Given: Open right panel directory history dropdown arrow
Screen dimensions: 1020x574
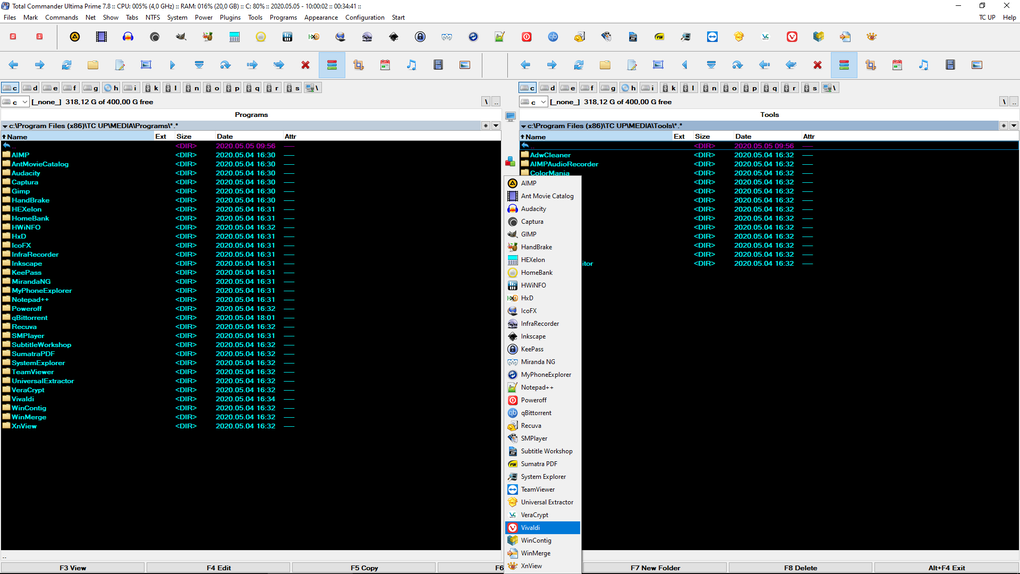Looking at the screenshot, I should click(1013, 126).
